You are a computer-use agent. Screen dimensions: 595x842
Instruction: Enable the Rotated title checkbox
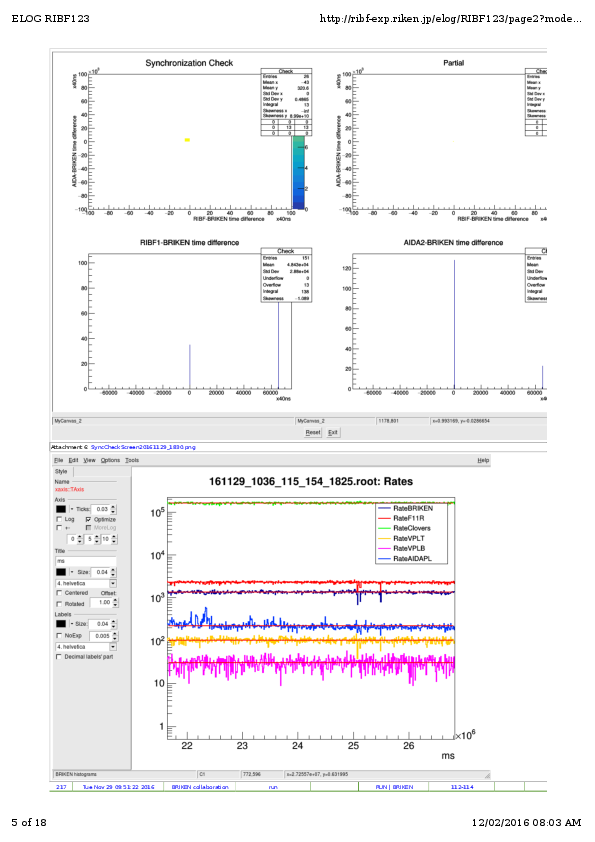tap(59, 604)
